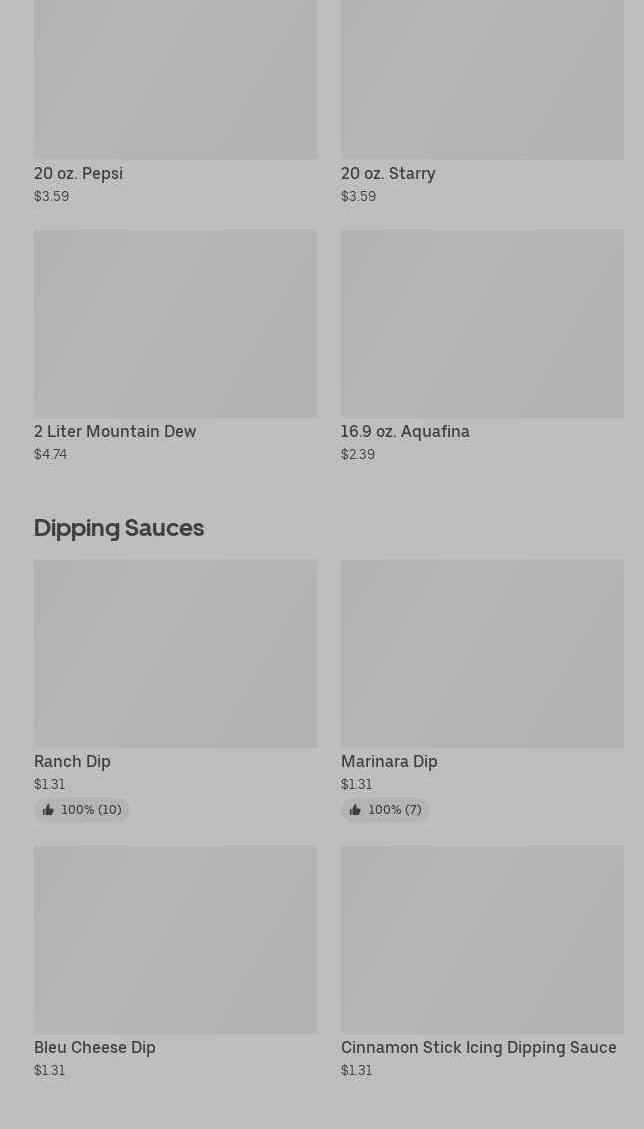Image resolution: width=644 pixels, height=1129 pixels.
Task: Click the Dipping Sauces section heading
Action: point(119,527)
